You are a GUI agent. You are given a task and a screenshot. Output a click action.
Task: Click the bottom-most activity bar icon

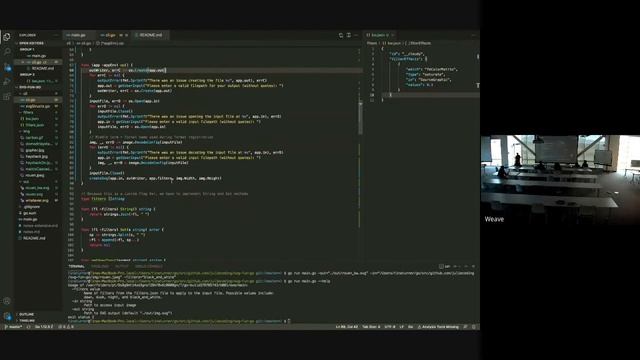tap(7, 316)
